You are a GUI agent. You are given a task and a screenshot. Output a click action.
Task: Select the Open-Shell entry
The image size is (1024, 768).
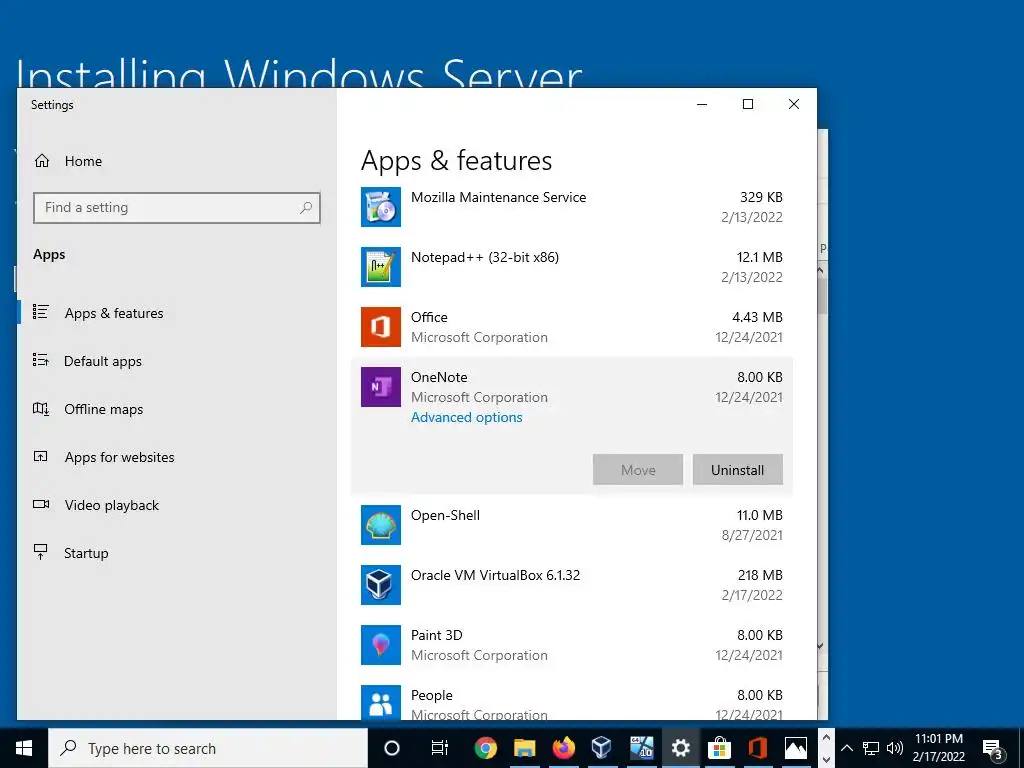pos(571,525)
